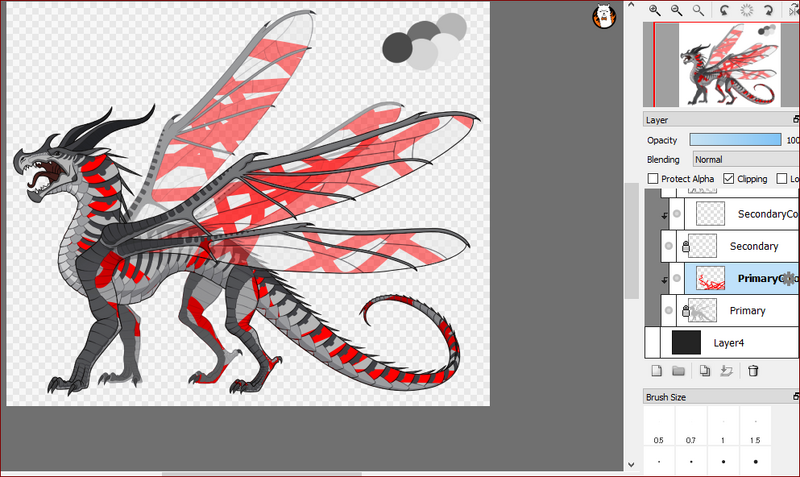Image resolution: width=800 pixels, height=477 pixels.
Task: Open PrimaryColor layer settings gear
Action: [x=788, y=279]
